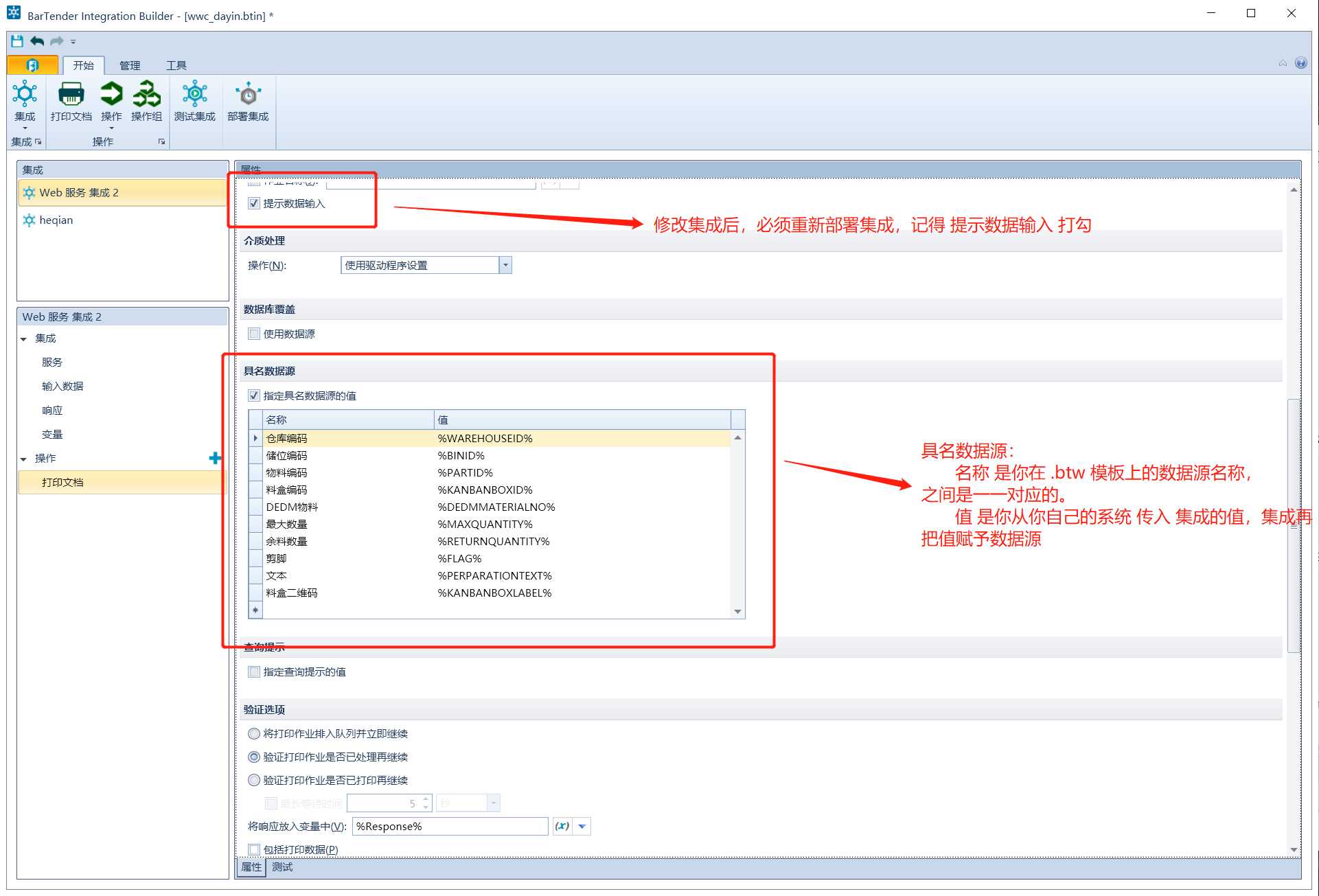Click the %BINID% value cell
The width and height of the screenshot is (1319, 896).
(x=582, y=455)
